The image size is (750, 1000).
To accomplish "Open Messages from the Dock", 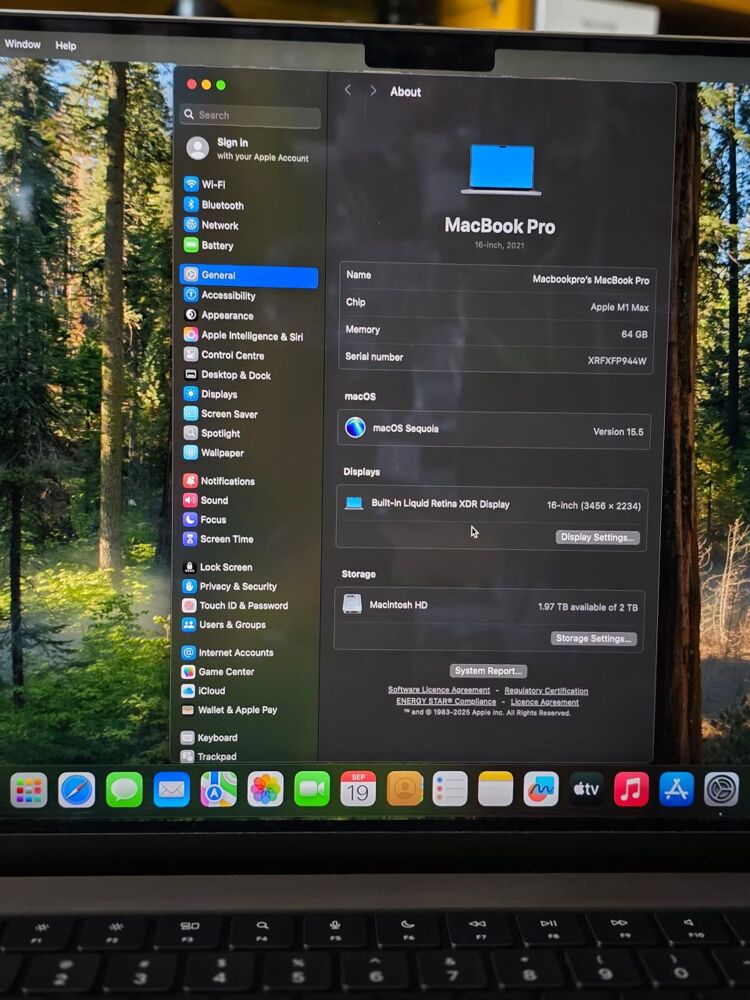I will 124,790.
